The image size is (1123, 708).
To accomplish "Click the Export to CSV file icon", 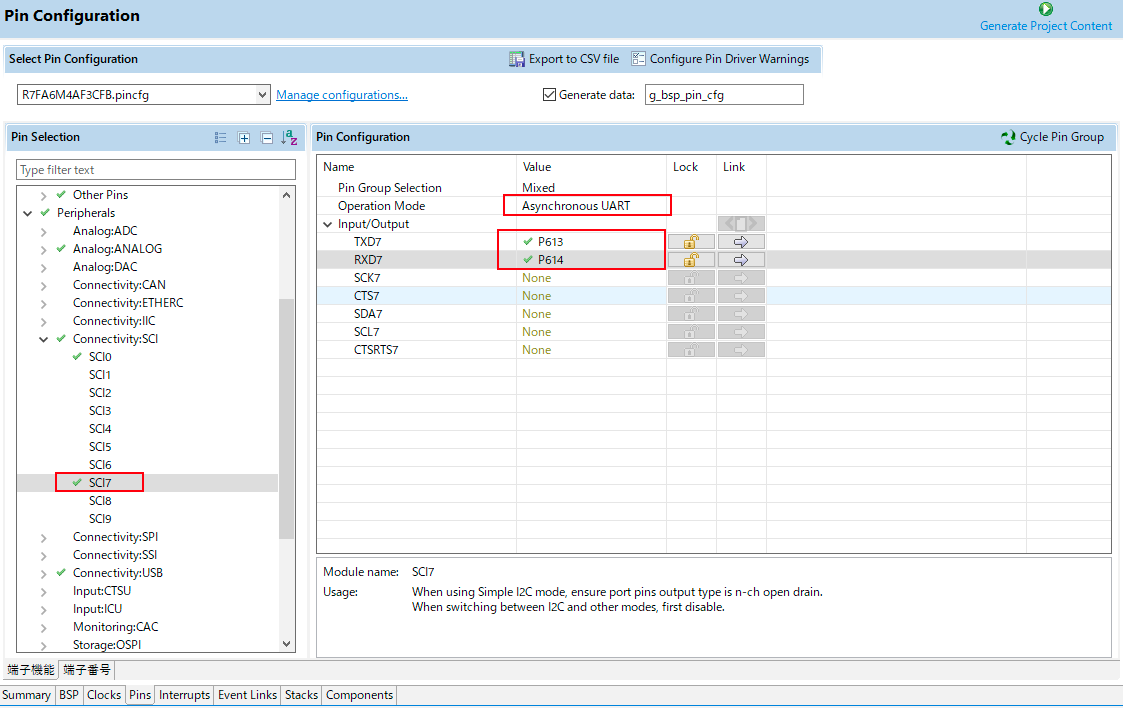I will [517, 59].
